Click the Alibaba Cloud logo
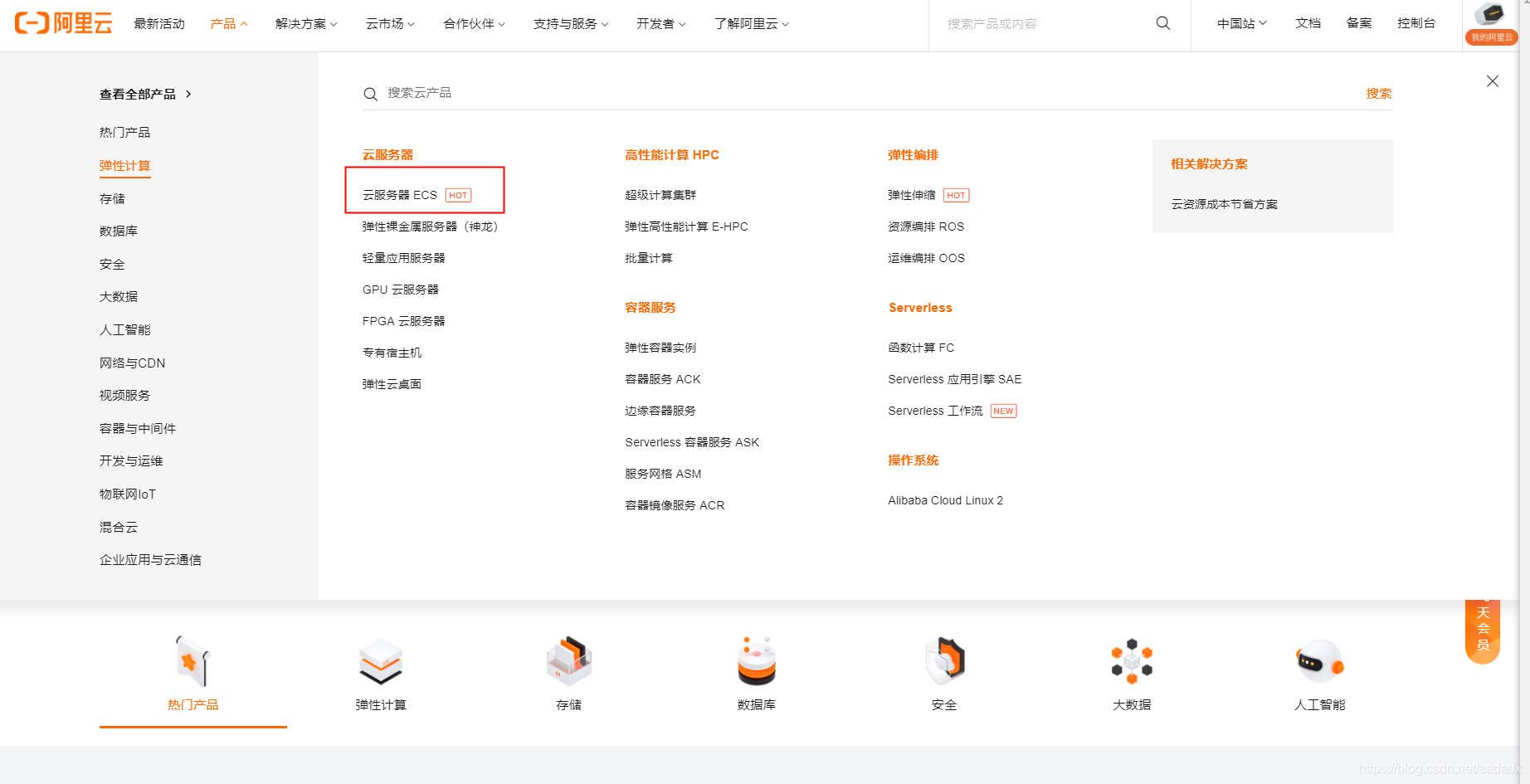The height and width of the screenshot is (784, 1530). click(x=63, y=23)
